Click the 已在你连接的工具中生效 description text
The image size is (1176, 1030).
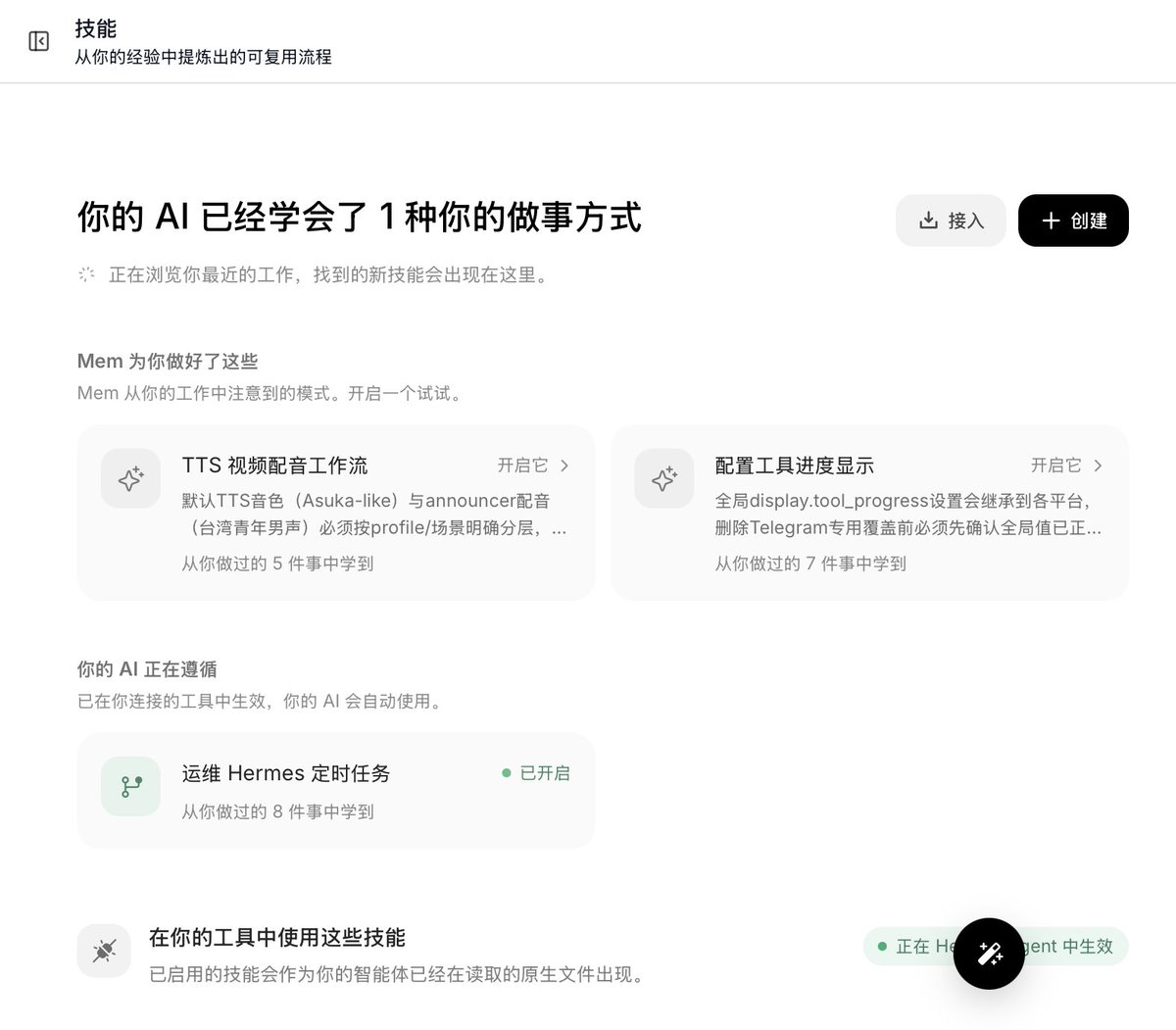tap(262, 701)
